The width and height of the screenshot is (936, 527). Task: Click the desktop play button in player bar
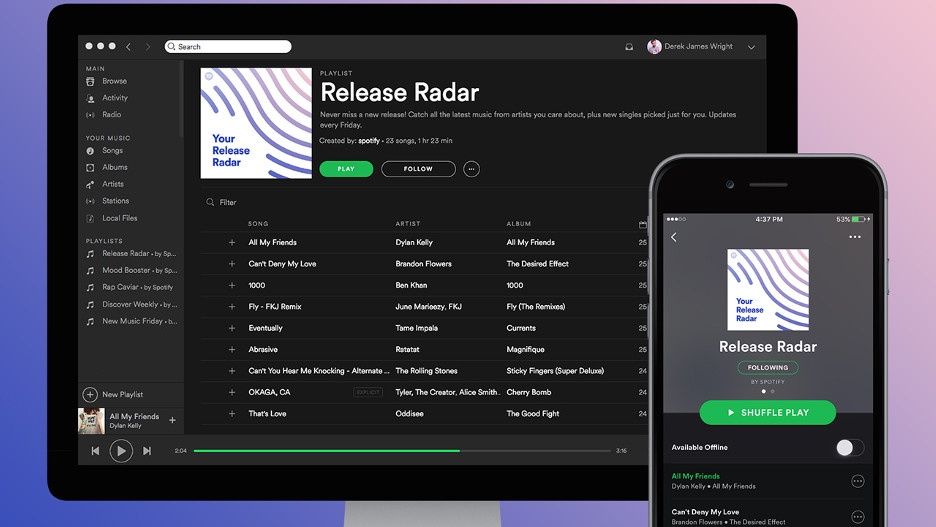[121, 451]
